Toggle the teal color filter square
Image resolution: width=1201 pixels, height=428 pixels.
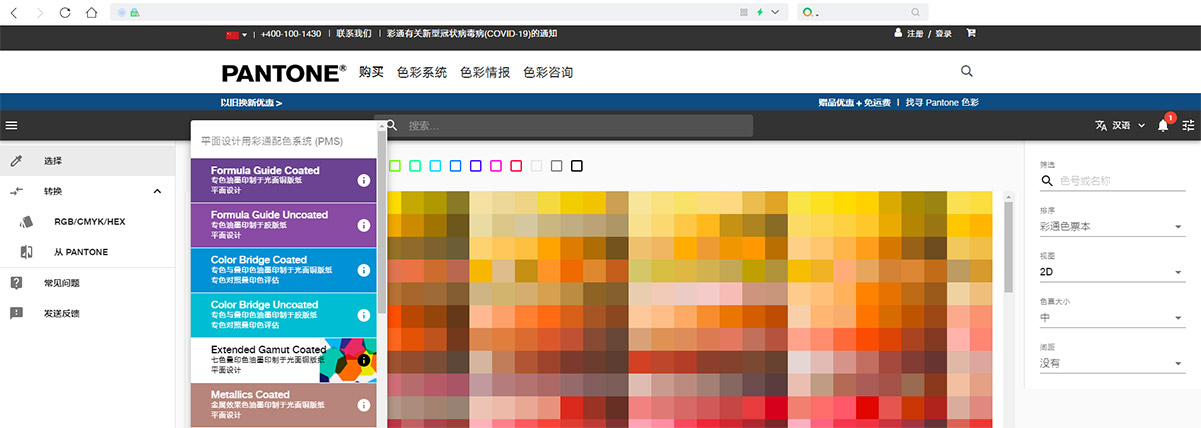[x=415, y=165]
